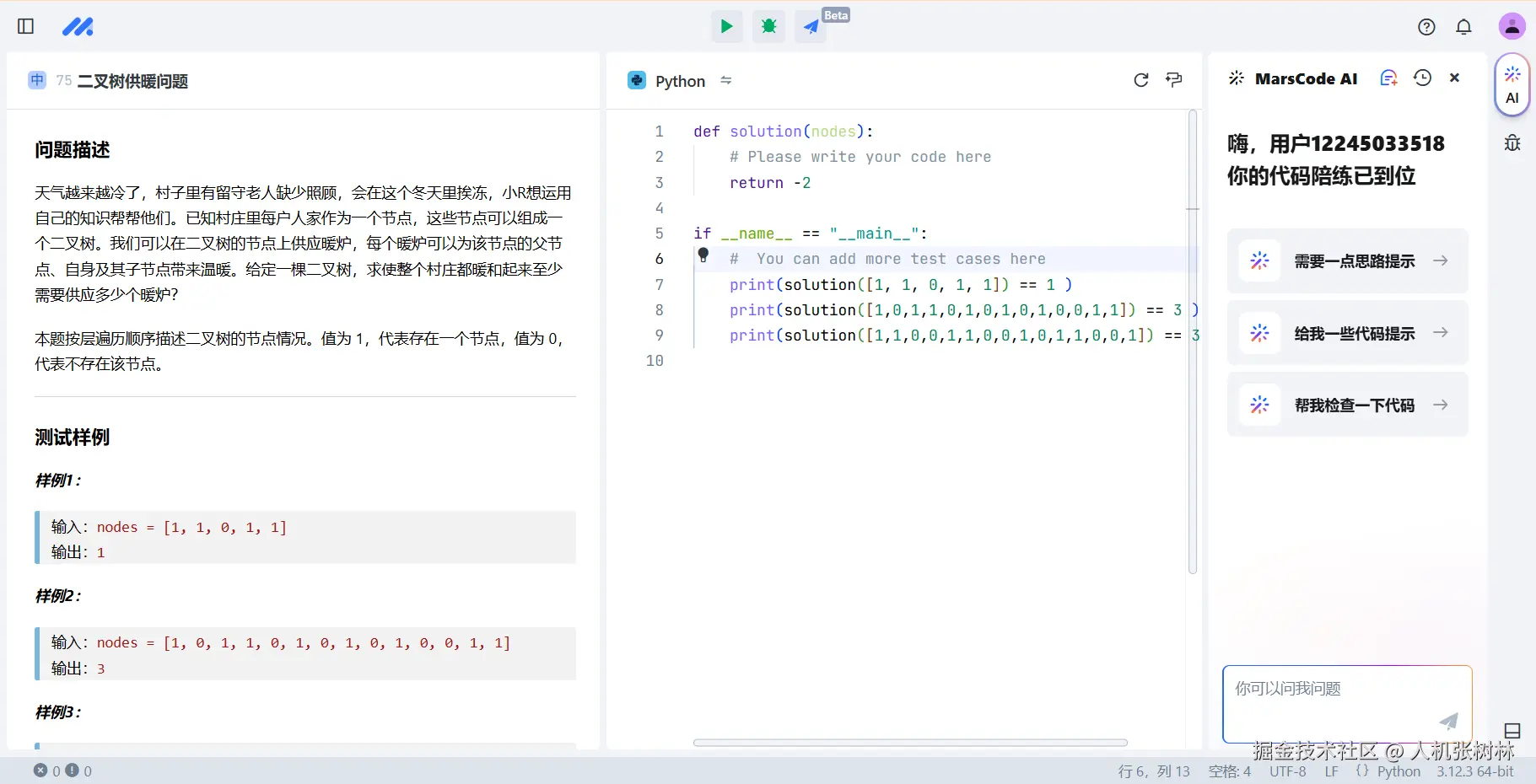Open the user profile avatar
This screenshot has width=1536, height=784.
tap(1512, 26)
